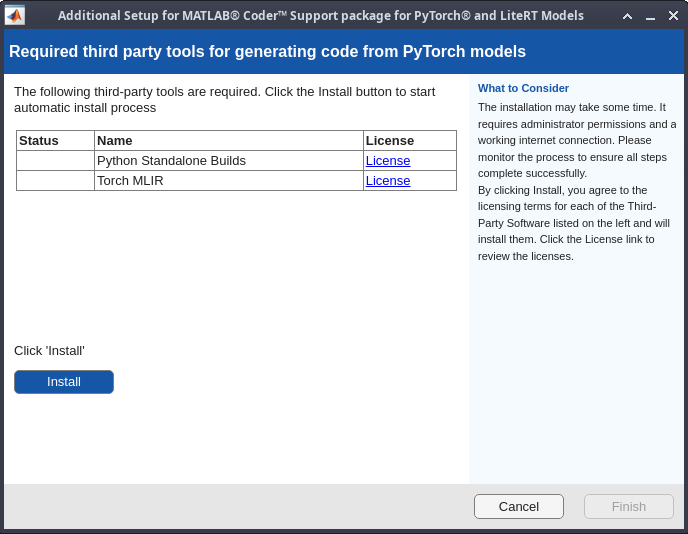Select the 'Python Standalone Builds' name cell

(x=229, y=161)
